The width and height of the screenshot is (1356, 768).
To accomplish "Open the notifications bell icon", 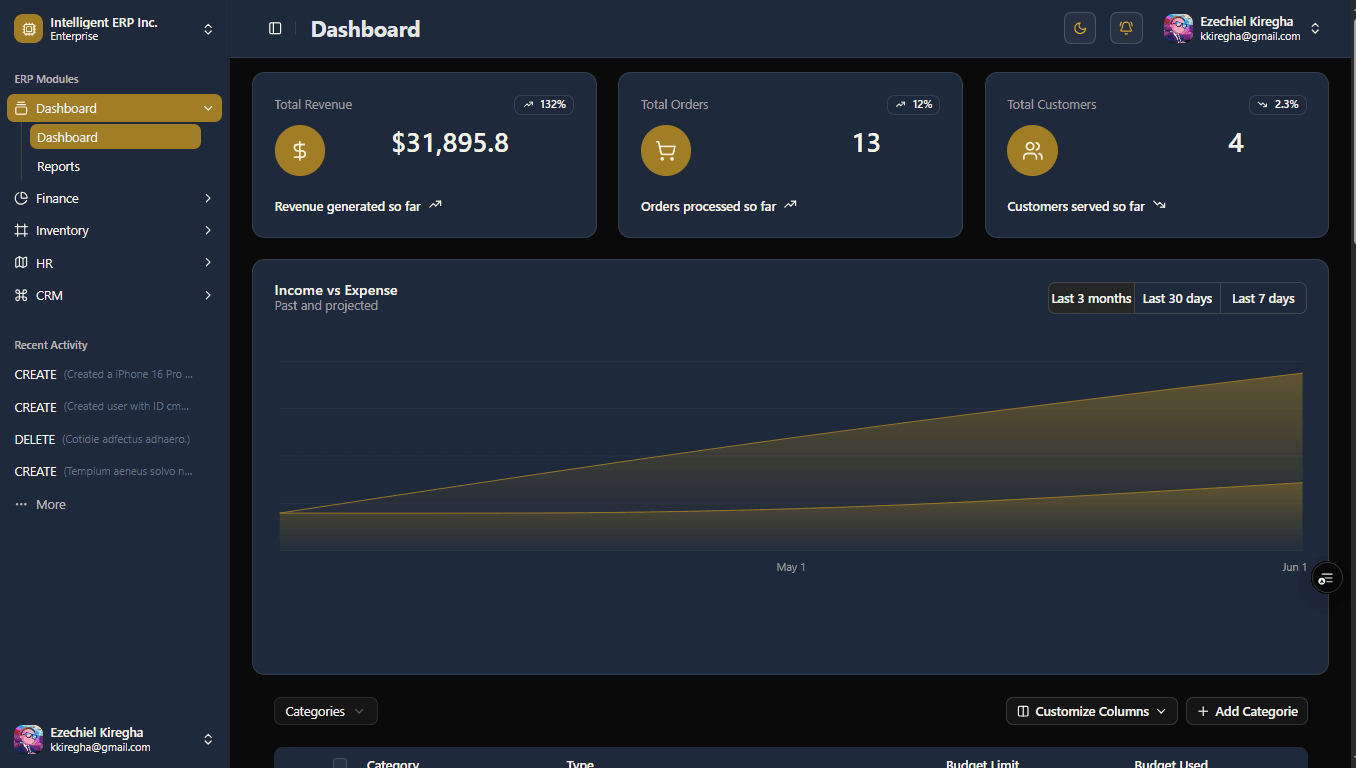I will coord(1126,28).
